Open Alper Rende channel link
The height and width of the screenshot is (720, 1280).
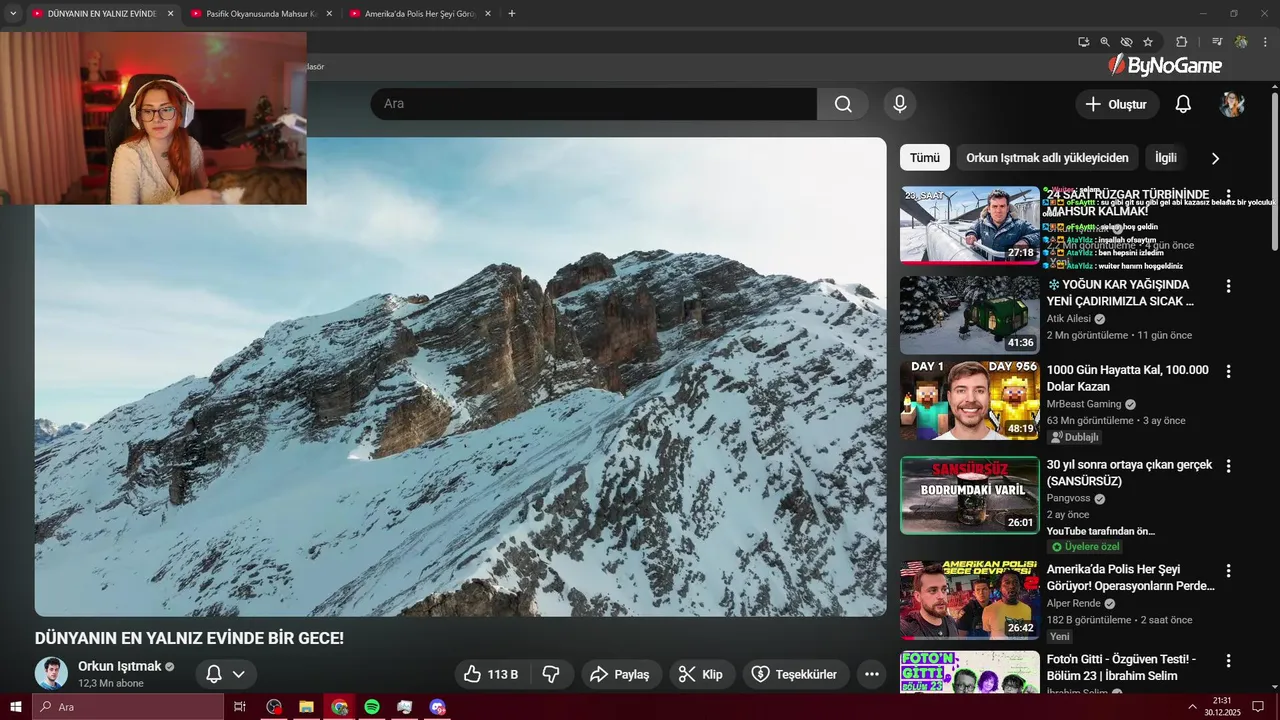[1074, 604]
